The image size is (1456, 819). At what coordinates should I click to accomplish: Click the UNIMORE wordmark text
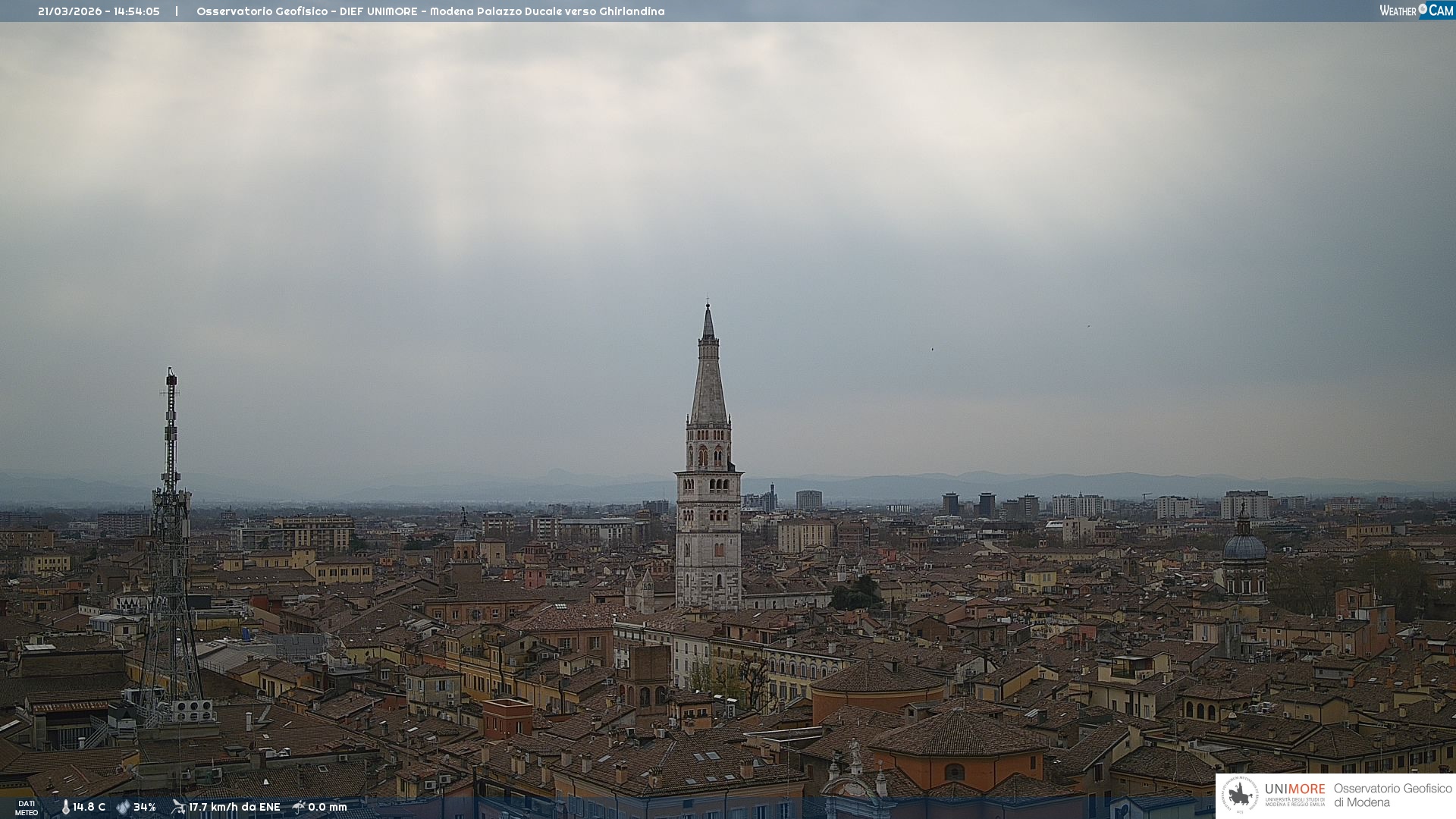point(1294,789)
